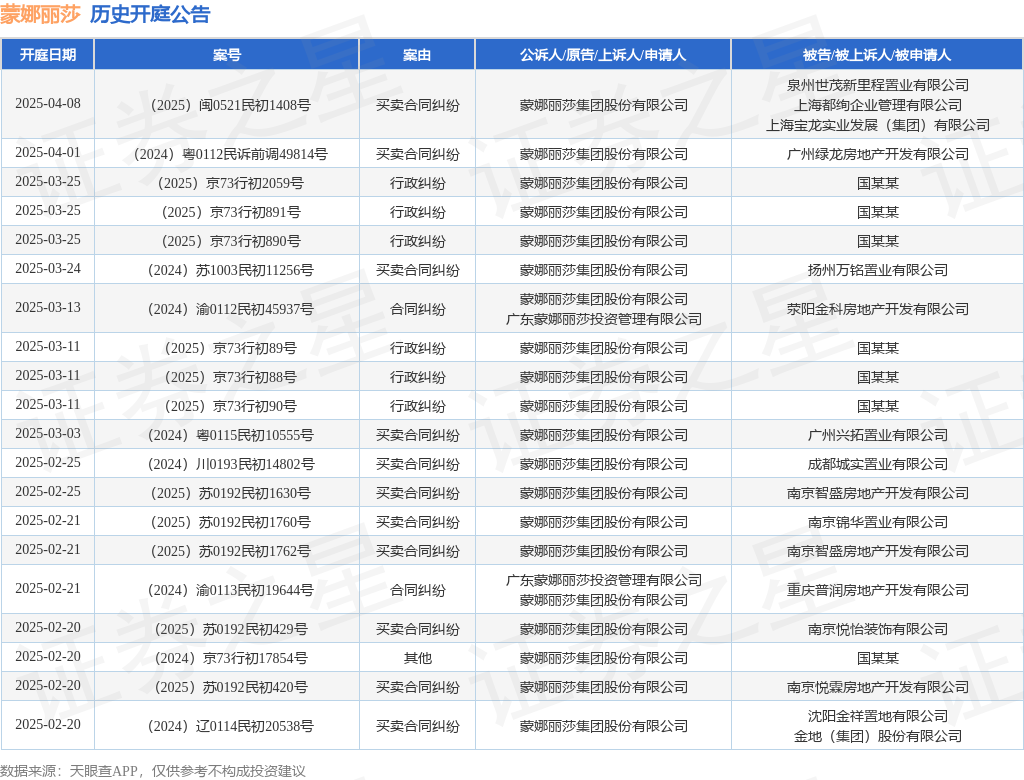Click 南京智盛房地产开发有限公司 in 苏0192民初1630号 row

(x=878, y=493)
